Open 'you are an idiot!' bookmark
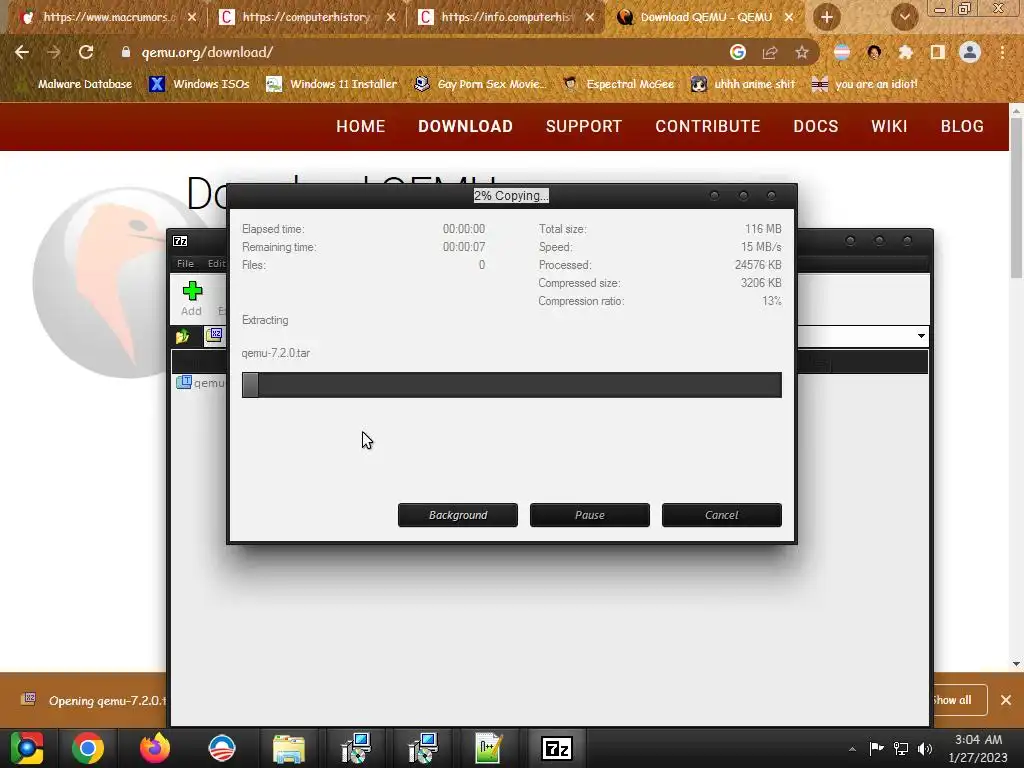1024x768 pixels. tap(865, 84)
